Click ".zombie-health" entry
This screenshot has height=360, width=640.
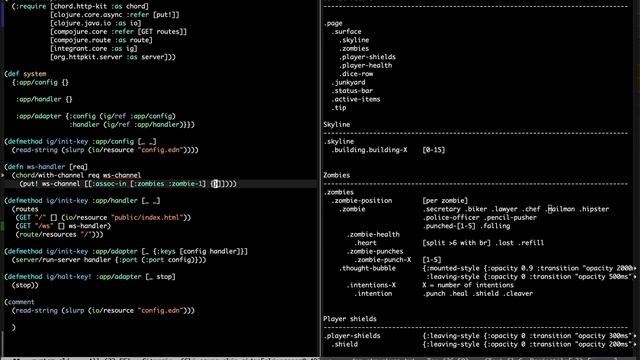[373, 234]
